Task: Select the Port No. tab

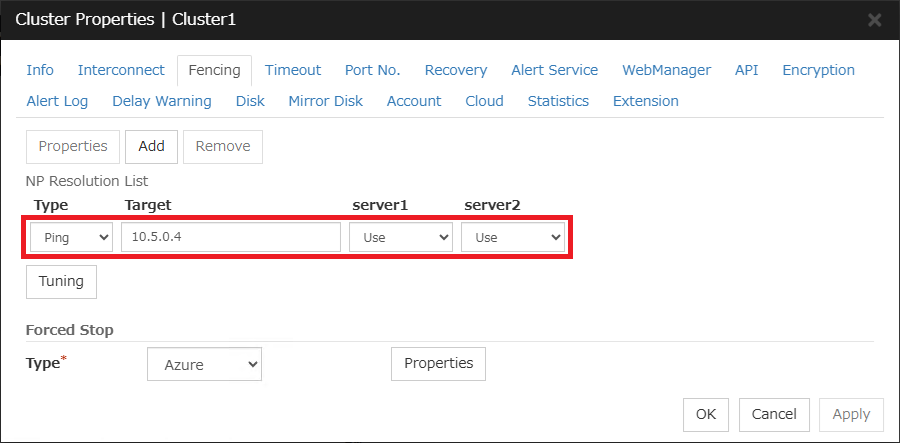Action: [x=372, y=70]
